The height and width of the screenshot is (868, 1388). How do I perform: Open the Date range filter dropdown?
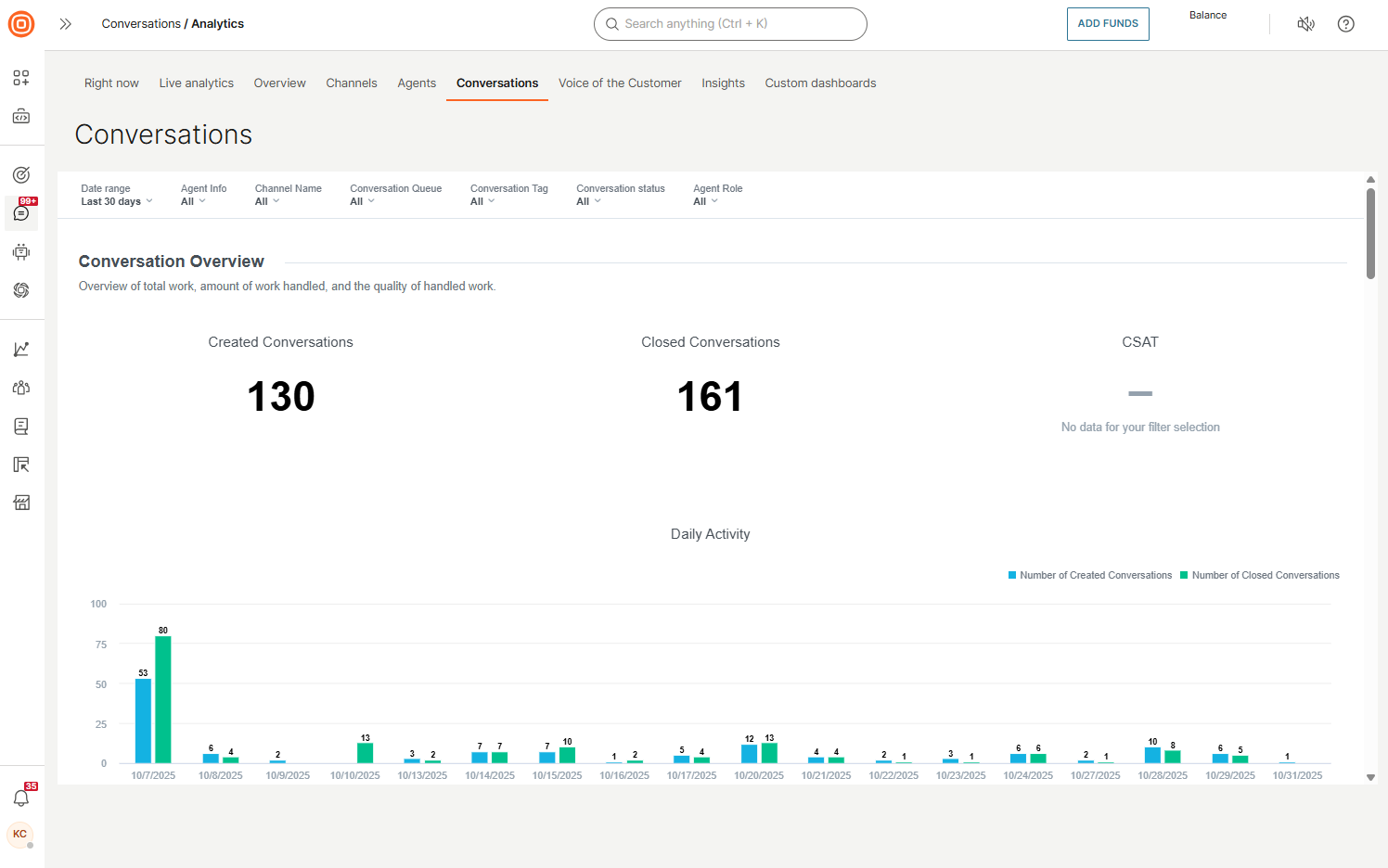pos(116,200)
